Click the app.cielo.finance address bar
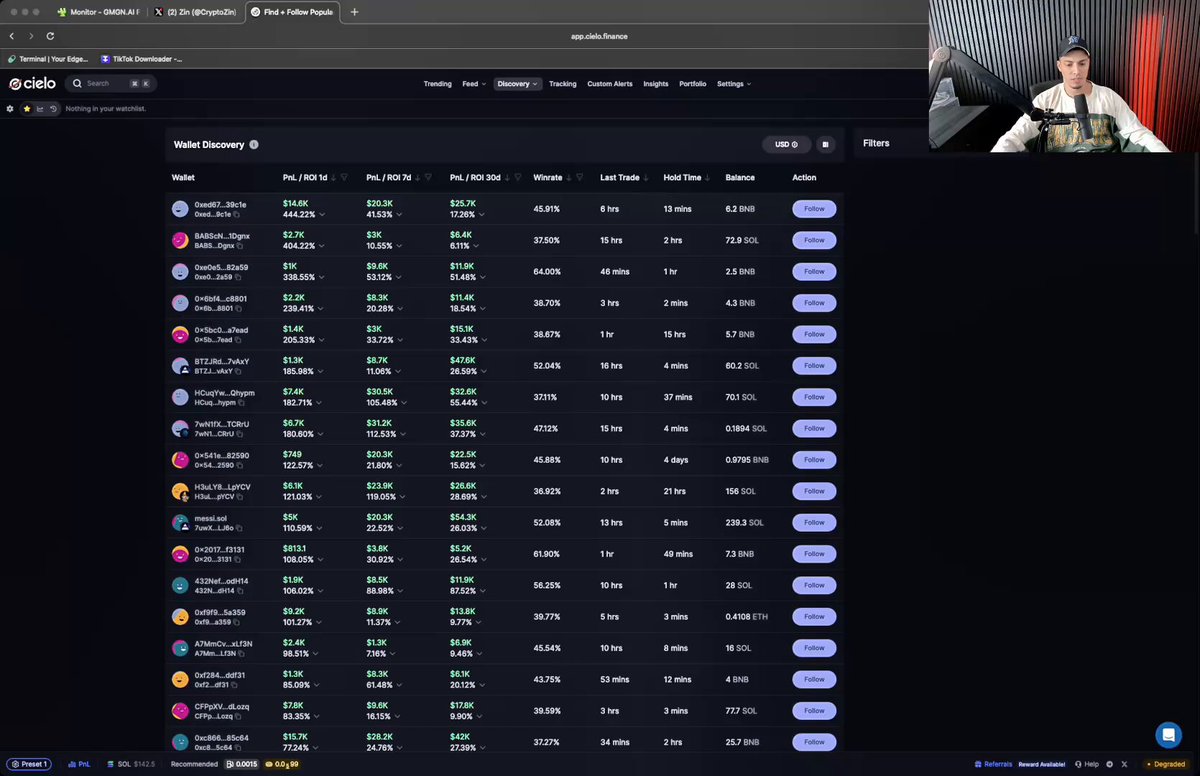This screenshot has width=1200, height=776. [x=600, y=36]
